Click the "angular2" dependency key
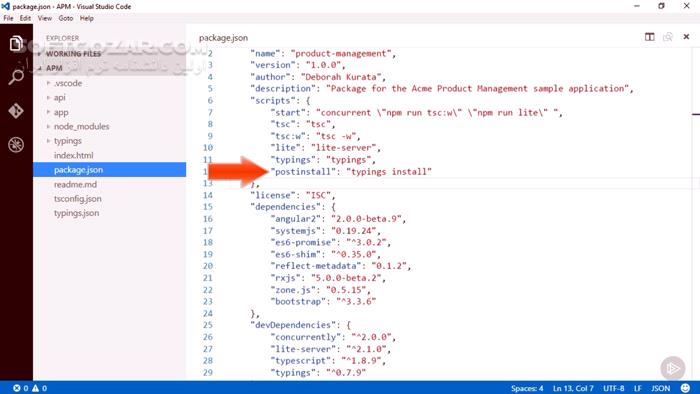Viewport: 700px width, 394px height. (296, 219)
